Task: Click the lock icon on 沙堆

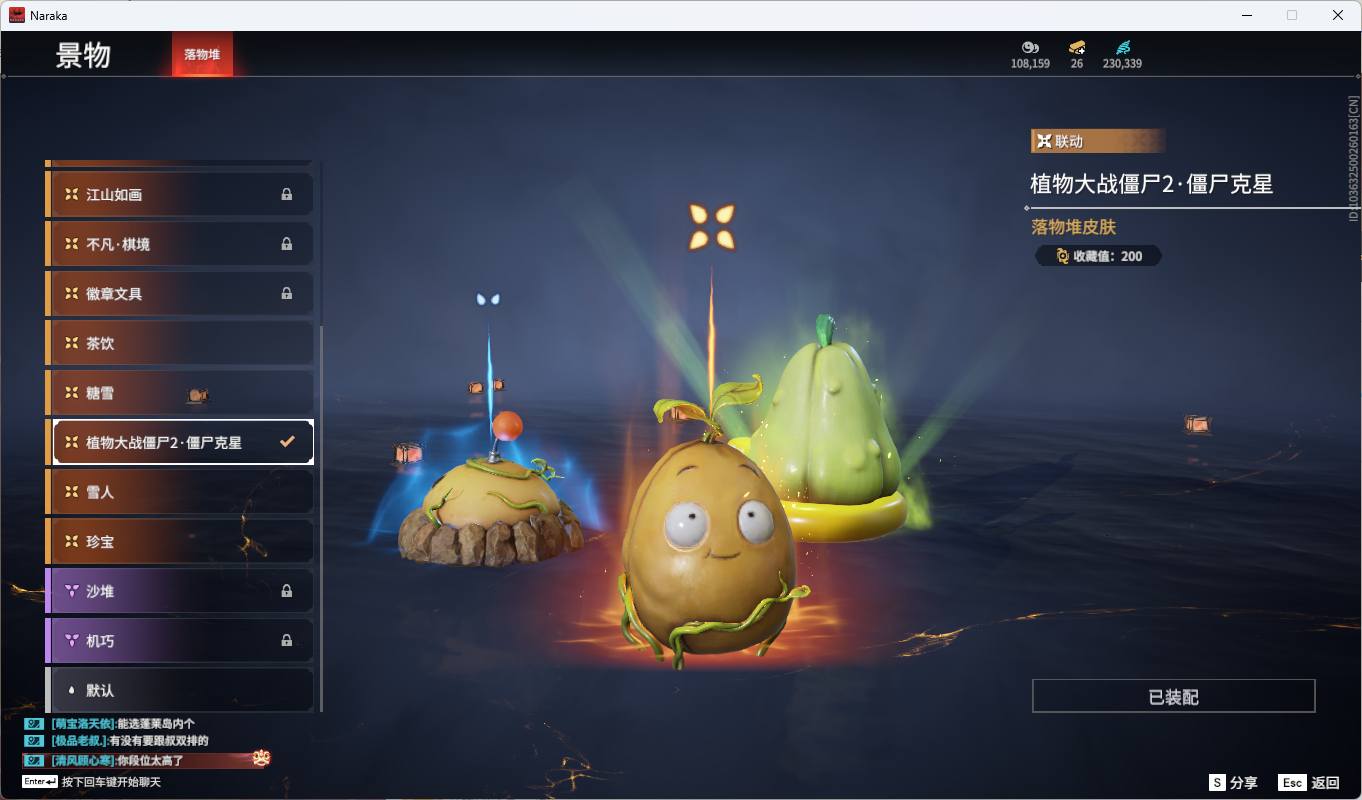Action: [x=287, y=591]
